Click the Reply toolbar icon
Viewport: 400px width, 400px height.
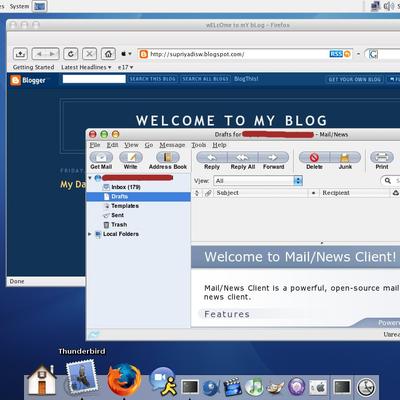pyautogui.click(x=212, y=157)
